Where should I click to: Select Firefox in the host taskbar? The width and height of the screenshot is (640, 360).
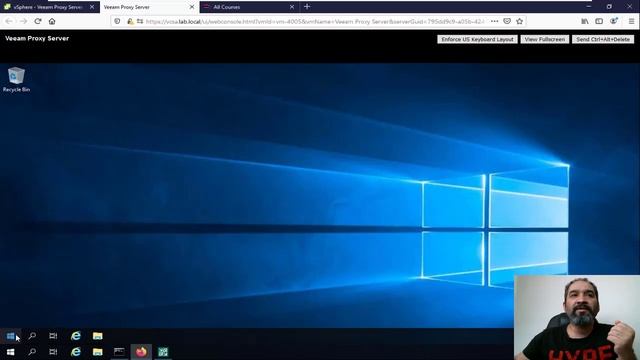point(141,352)
